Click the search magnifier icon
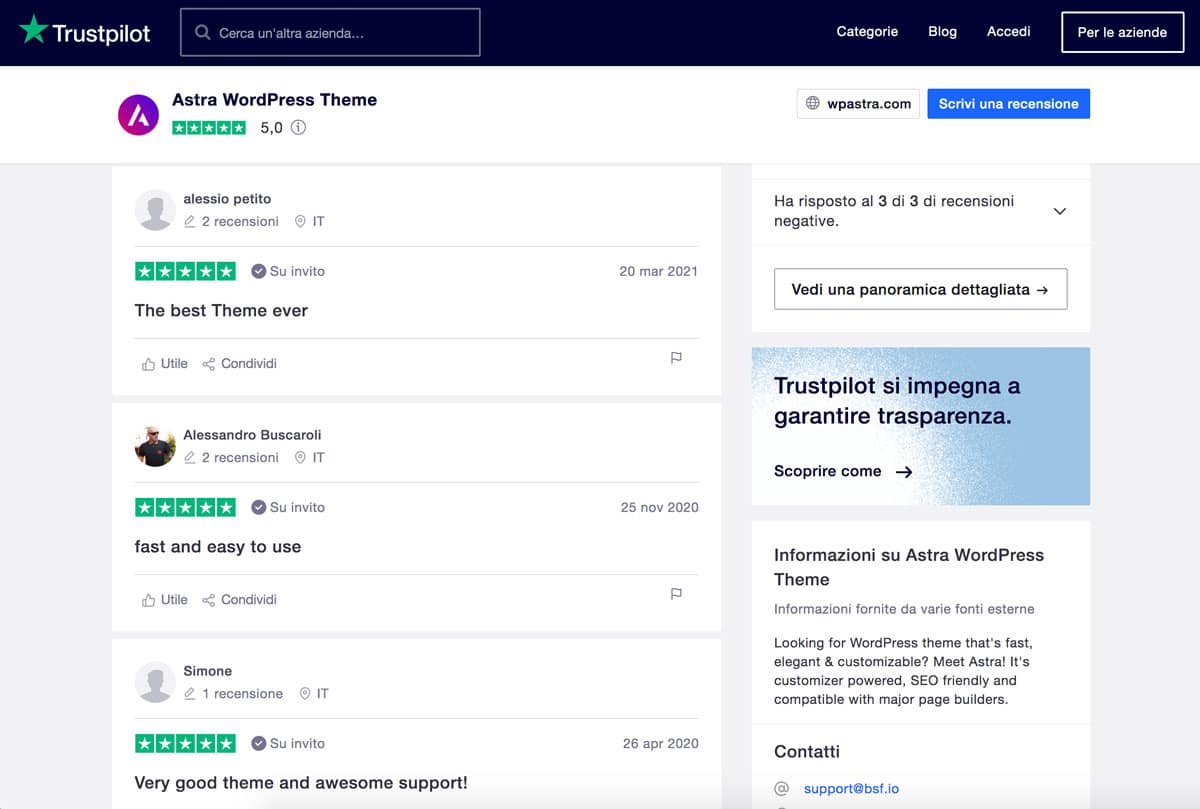Image resolution: width=1200 pixels, height=809 pixels. point(202,33)
